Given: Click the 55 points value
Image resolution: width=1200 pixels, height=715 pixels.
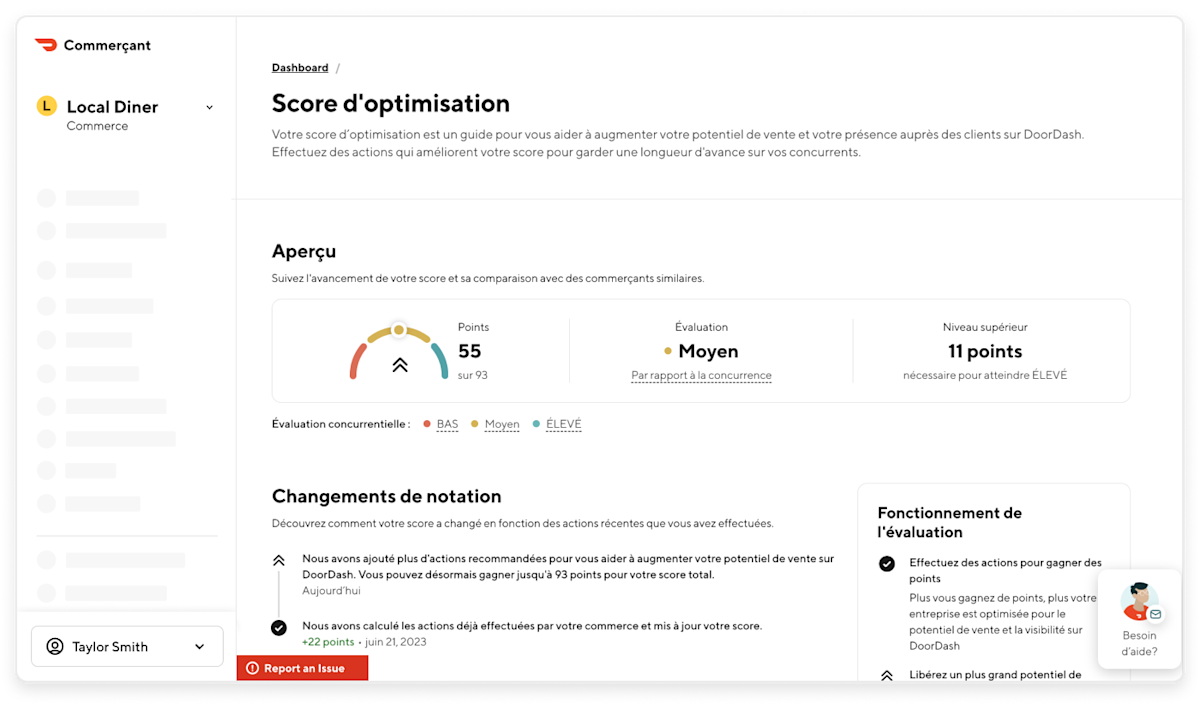Looking at the screenshot, I should pos(470,351).
